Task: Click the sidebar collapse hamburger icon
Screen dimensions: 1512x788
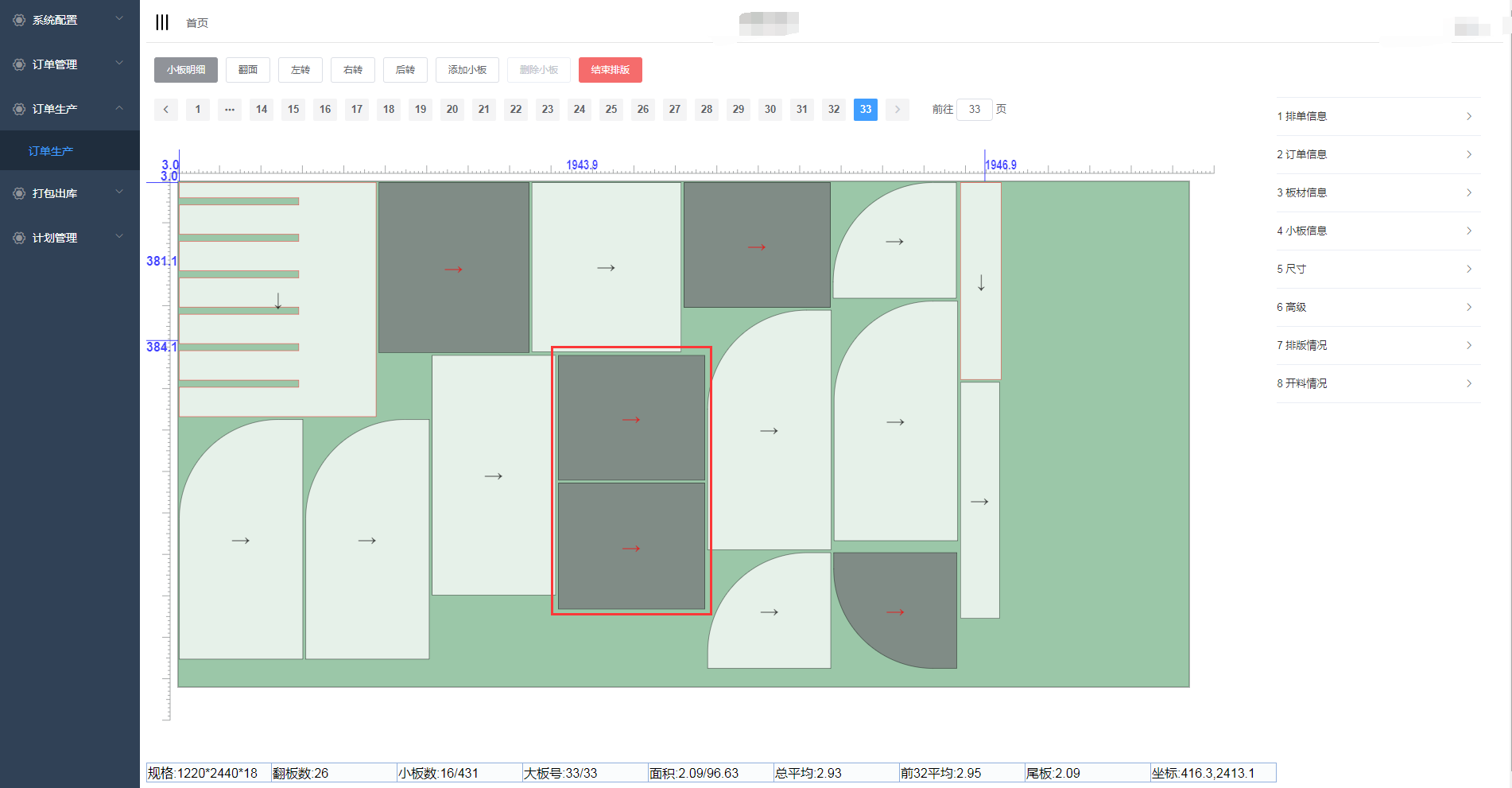Action: click(162, 22)
